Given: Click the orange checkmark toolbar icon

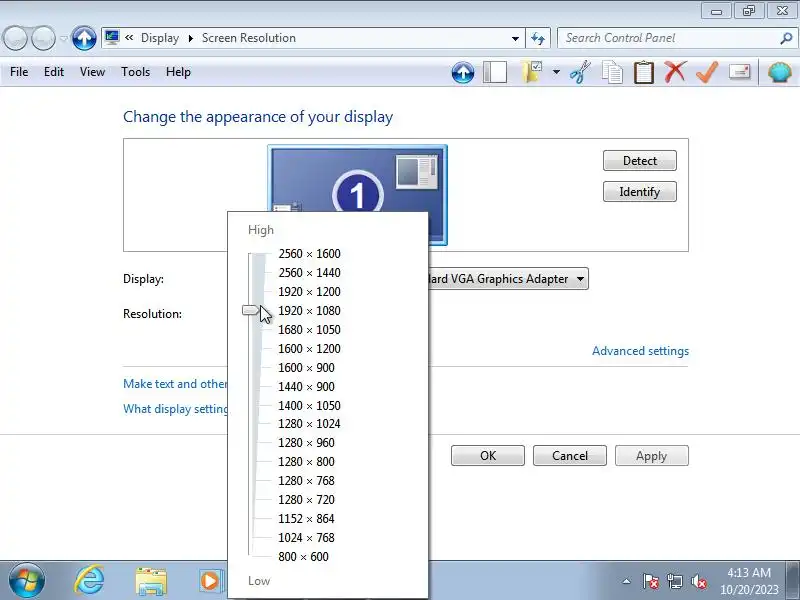Looking at the screenshot, I should pos(707,72).
